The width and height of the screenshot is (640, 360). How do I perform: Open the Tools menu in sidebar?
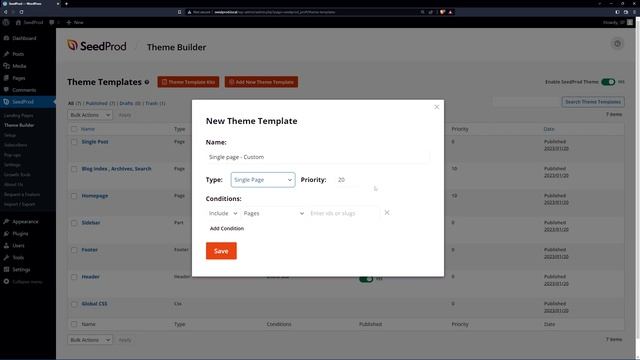click(x=18, y=258)
